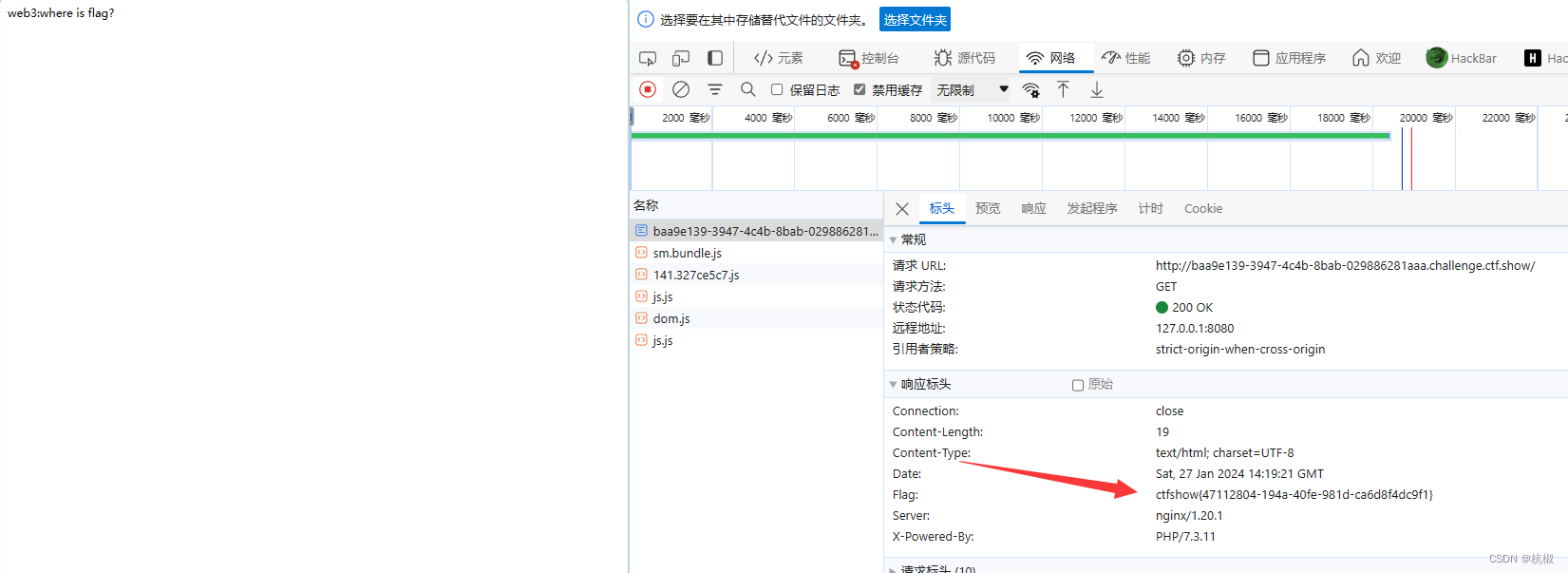Select the 141.327ce5c7.js request
Image resolution: width=1568 pixels, height=573 pixels.
[x=757, y=275]
